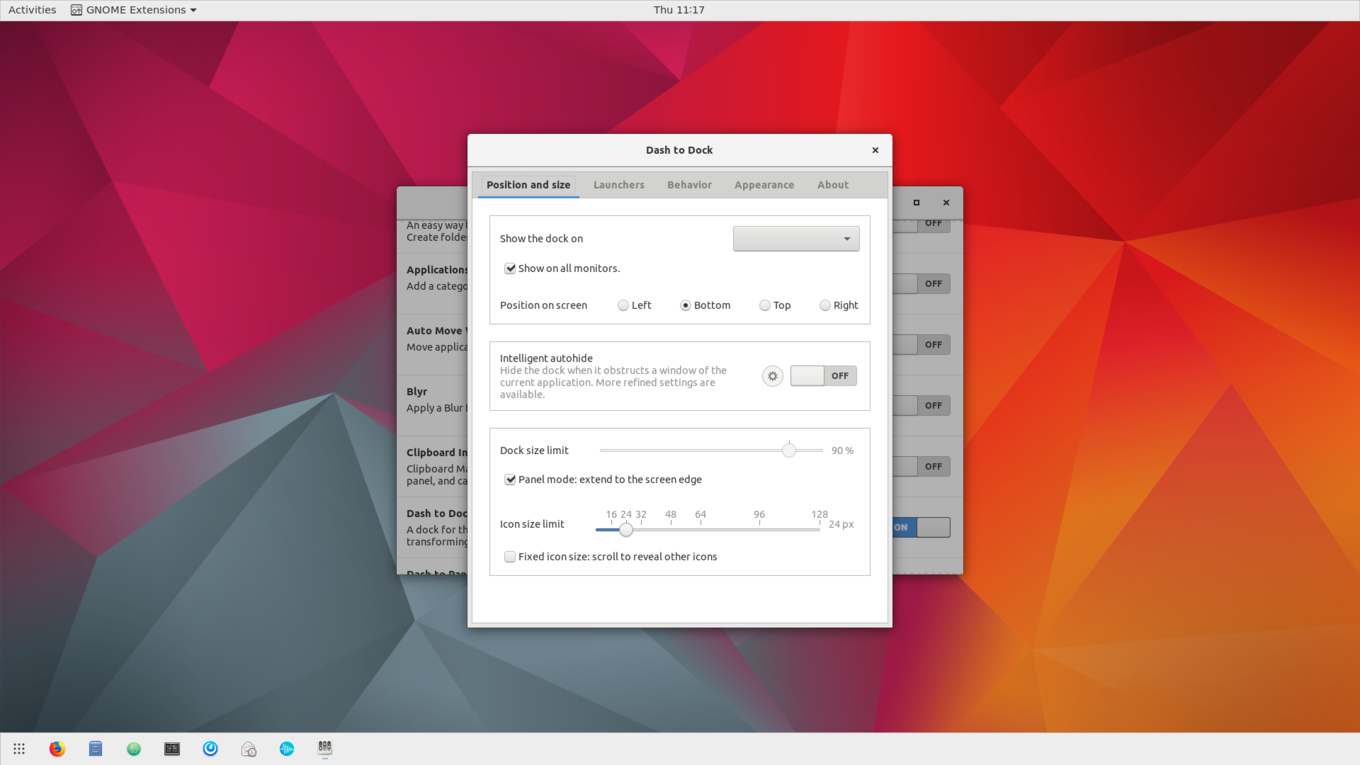The height and width of the screenshot is (765, 1360).
Task: Open the mail envelope with clock icon
Action: (249, 749)
